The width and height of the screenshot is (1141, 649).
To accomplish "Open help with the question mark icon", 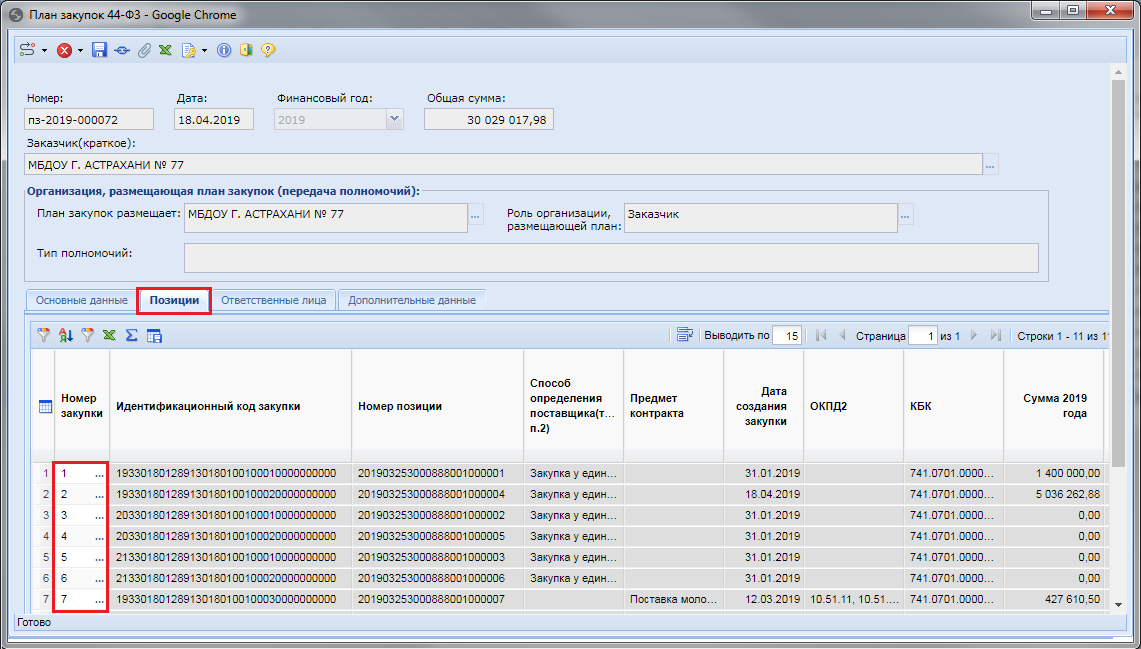I will (x=268, y=50).
